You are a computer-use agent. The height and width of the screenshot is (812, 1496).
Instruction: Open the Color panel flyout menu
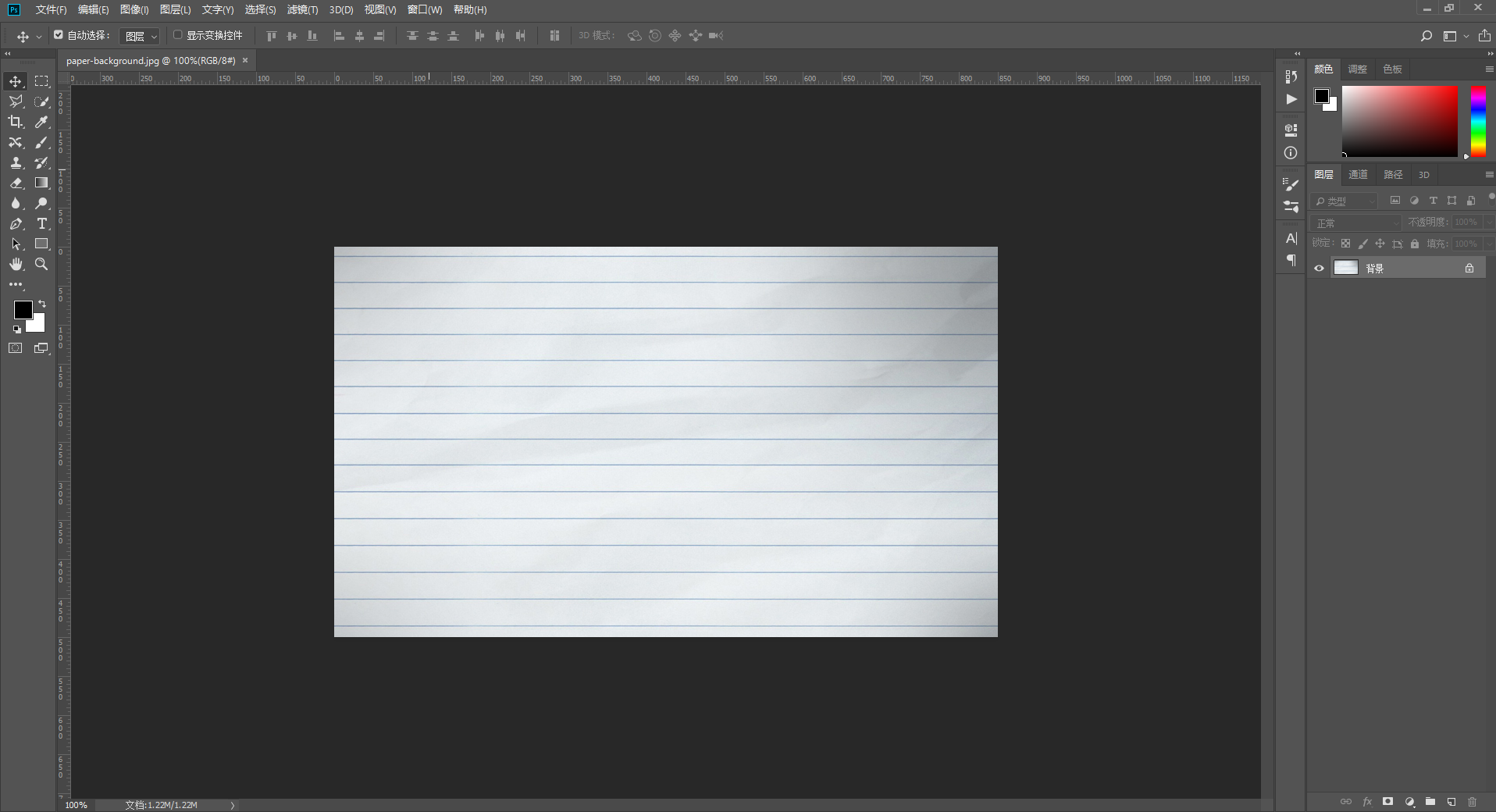point(1489,69)
